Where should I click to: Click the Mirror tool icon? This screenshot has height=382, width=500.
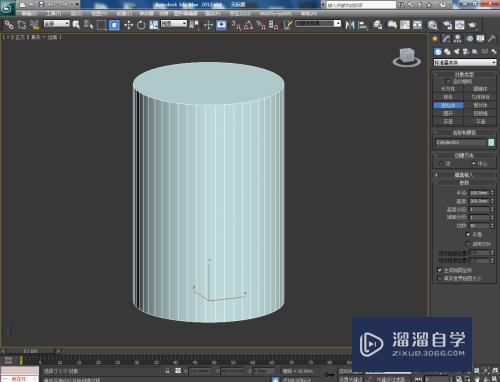click(x=350, y=25)
